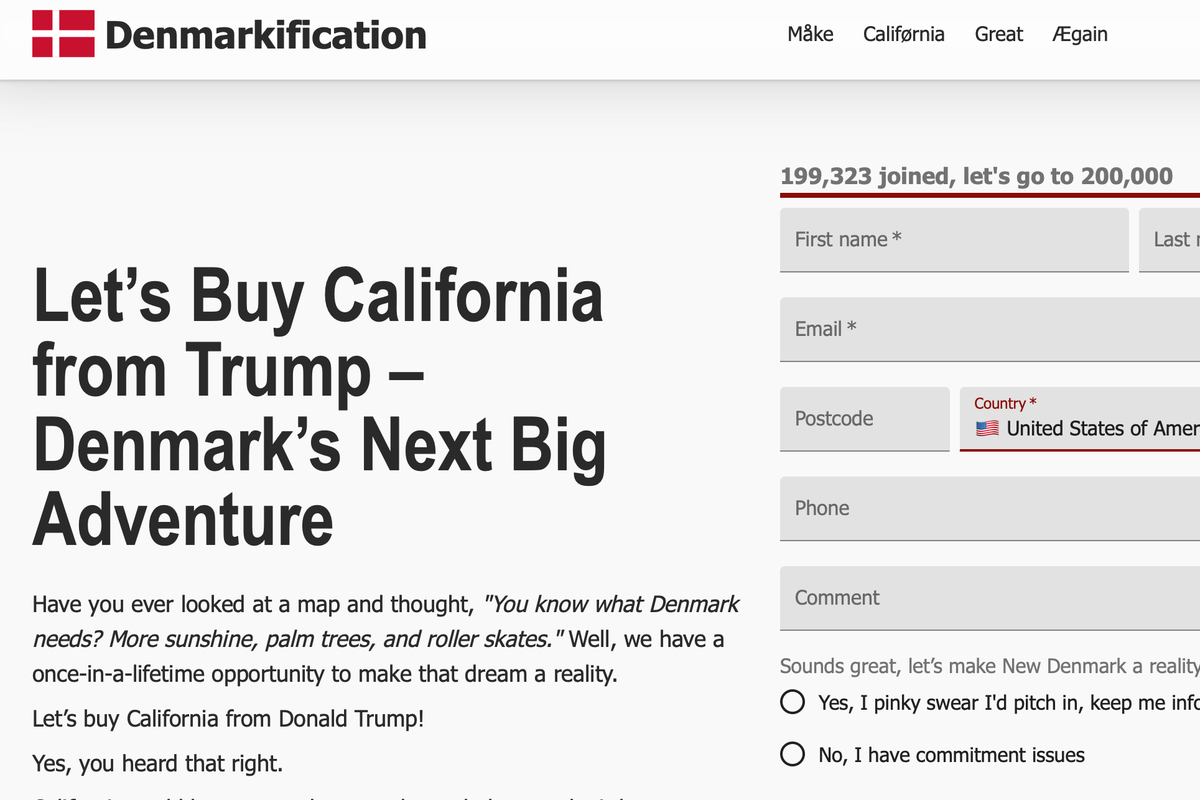1200x800 pixels.
Task: Click the red signature progress bar
Action: pos(990,195)
